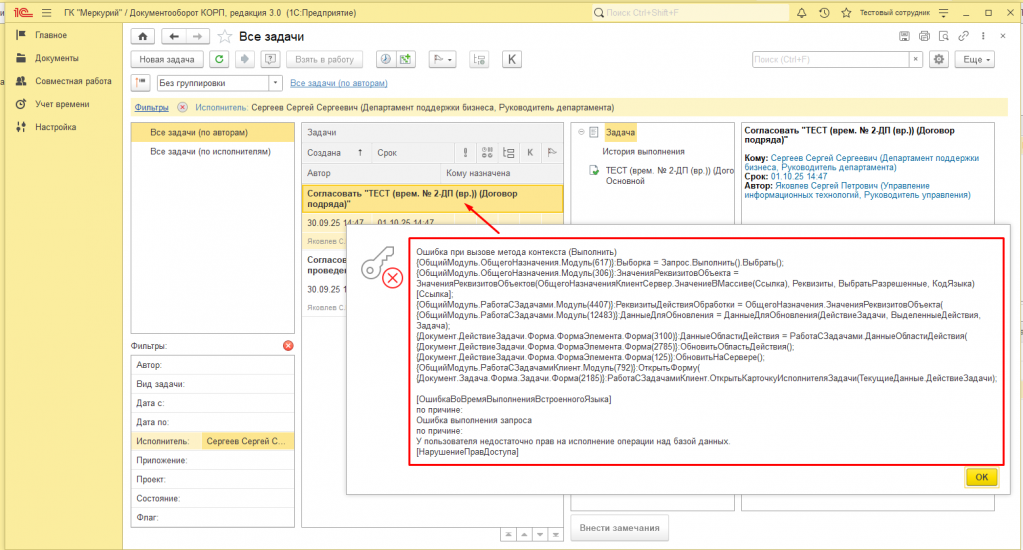
Task: Expand the Задача tree node
Action: point(579,132)
